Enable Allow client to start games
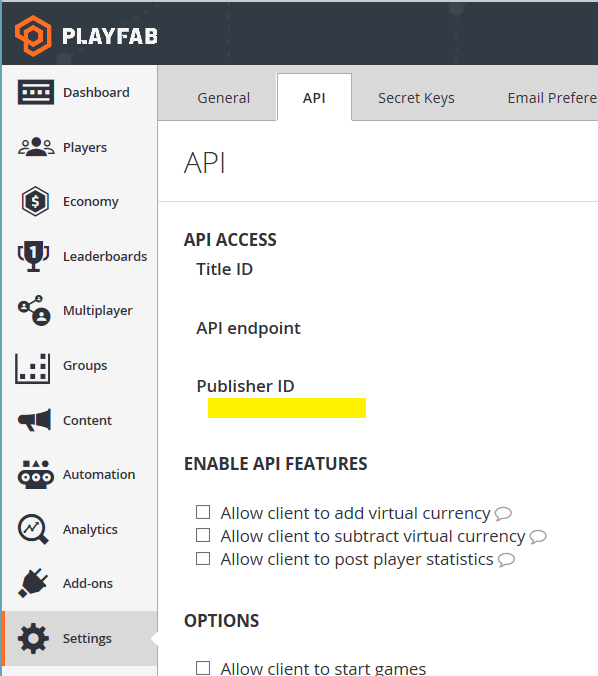This screenshot has width=598, height=676. click(203, 668)
